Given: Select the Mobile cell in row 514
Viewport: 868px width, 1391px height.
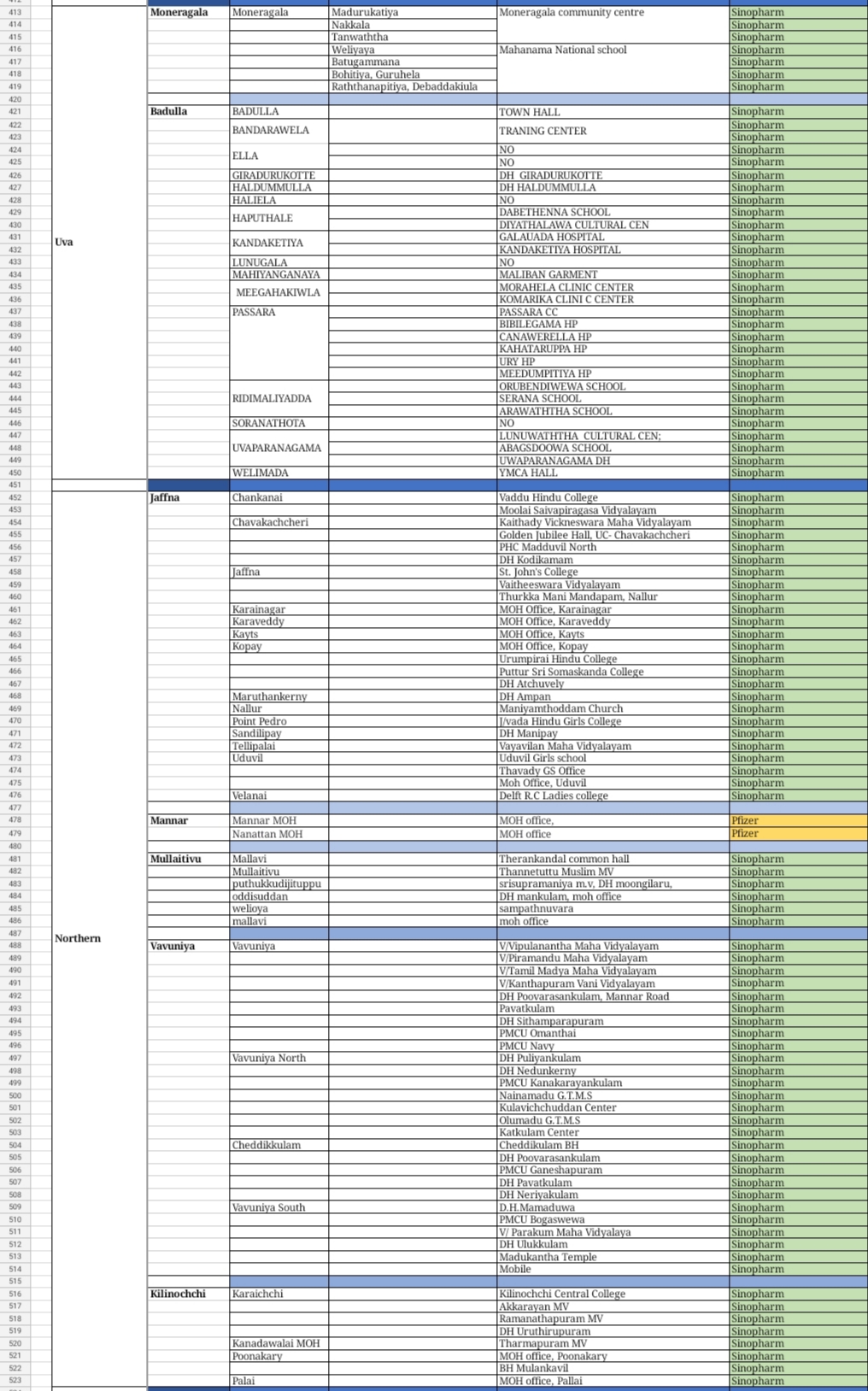Looking at the screenshot, I should point(613,1269).
